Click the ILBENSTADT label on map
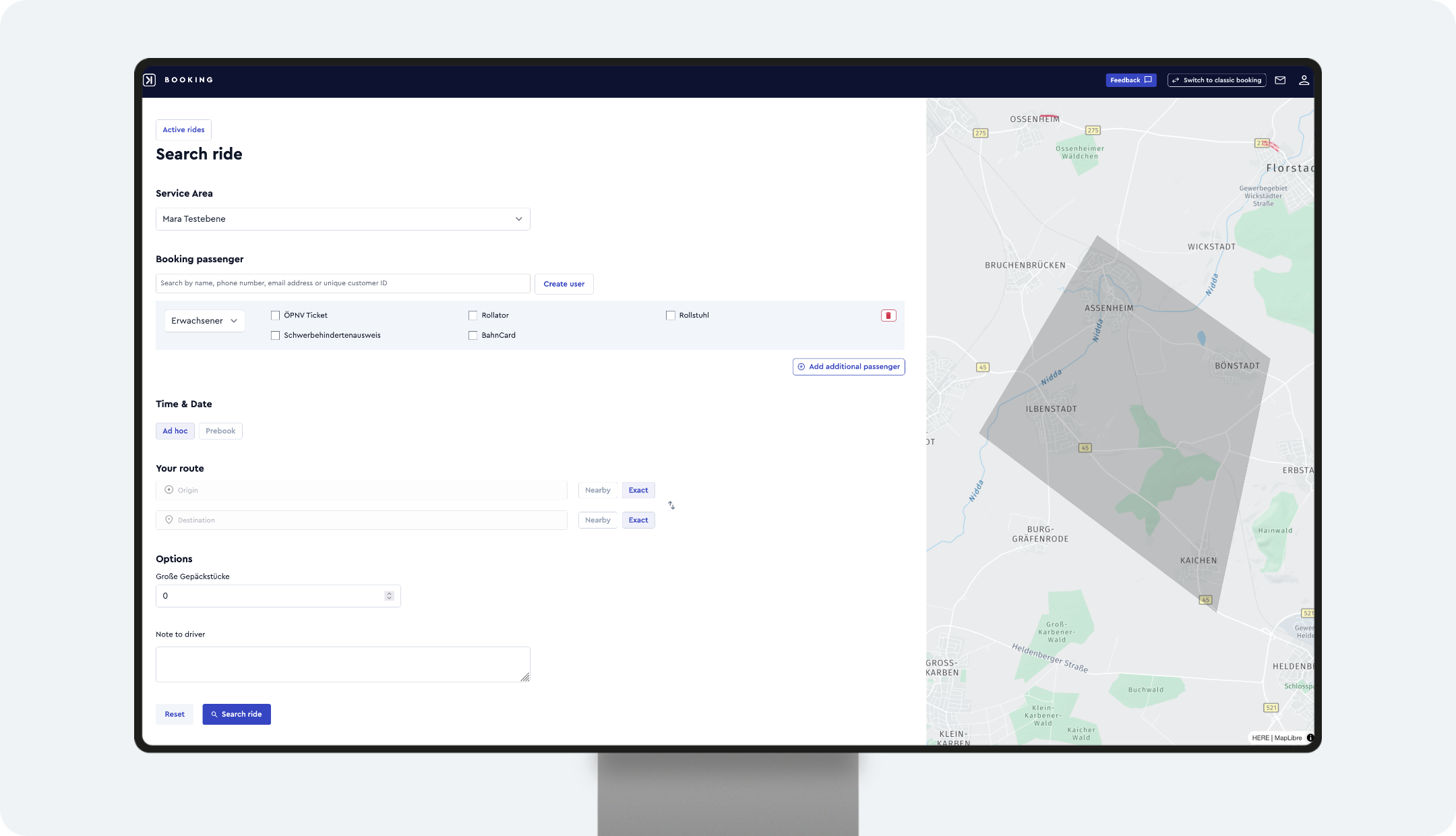 pyautogui.click(x=1051, y=409)
